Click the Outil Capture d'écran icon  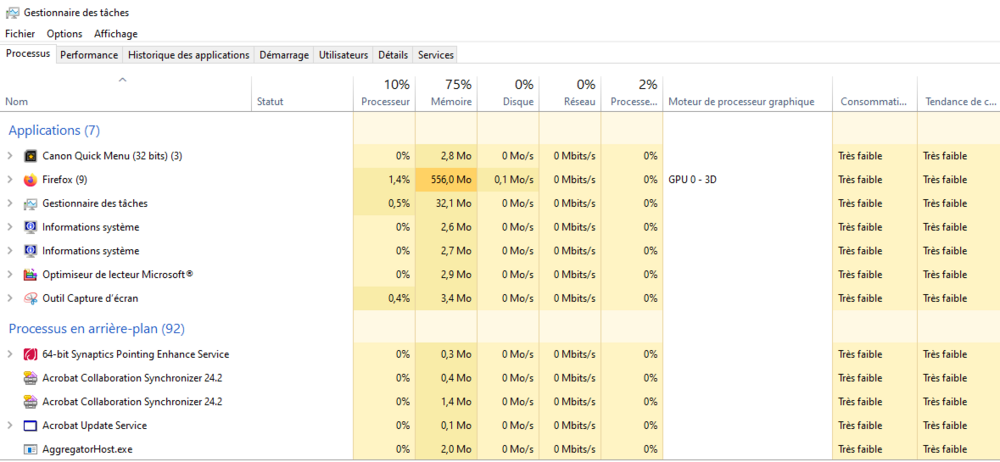coord(30,298)
